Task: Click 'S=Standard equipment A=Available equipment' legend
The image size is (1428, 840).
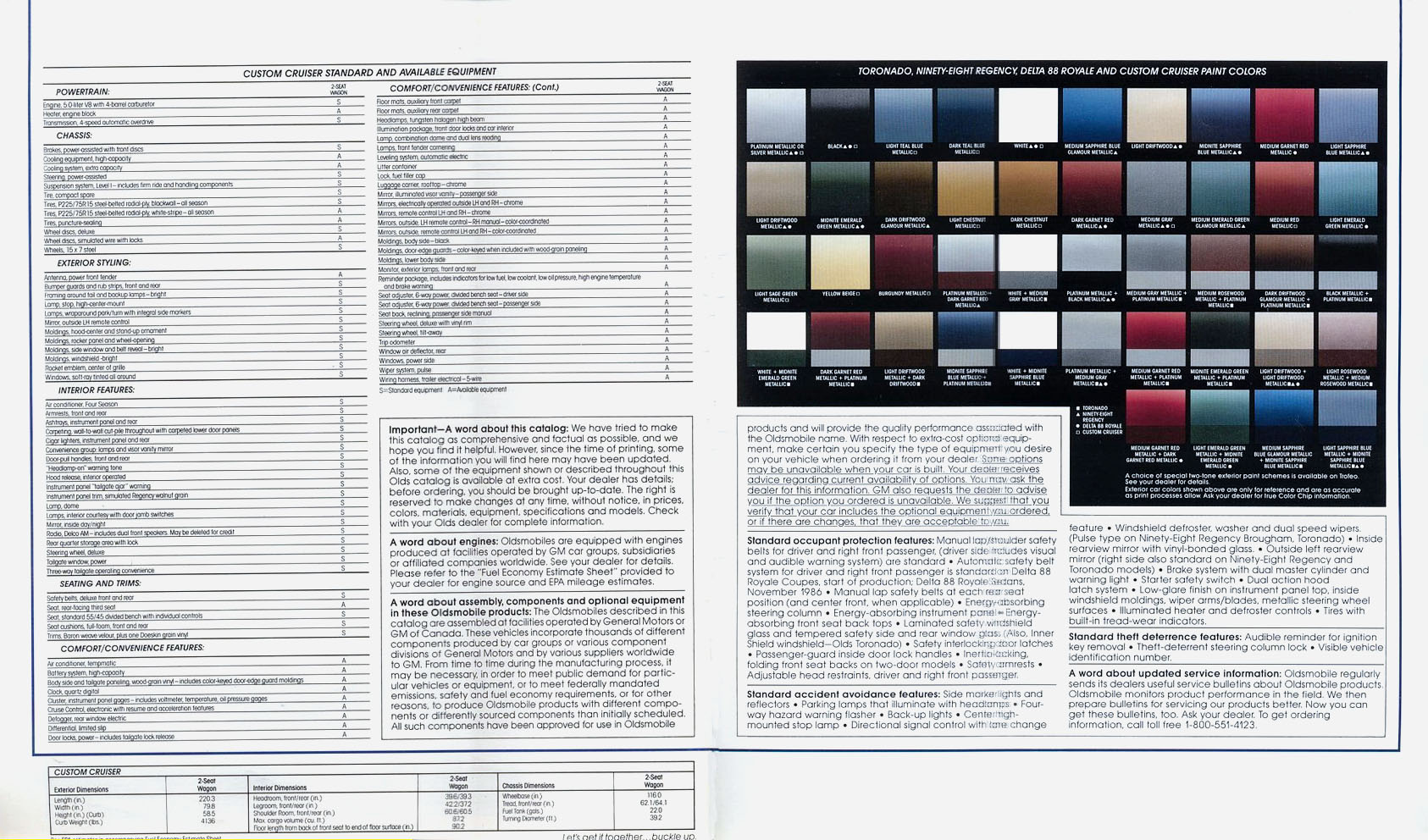Action: (x=442, y=390)
